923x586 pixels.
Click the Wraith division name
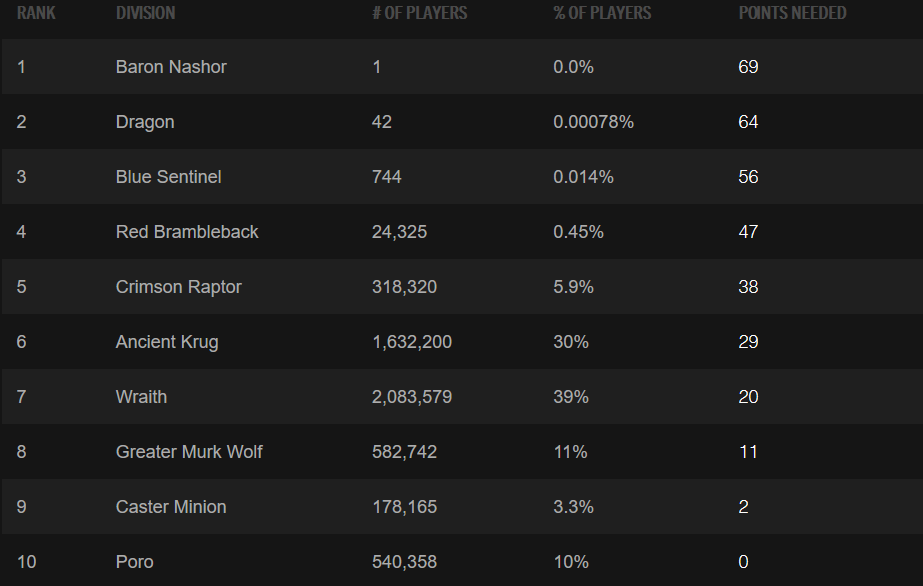tap(141, 397)
